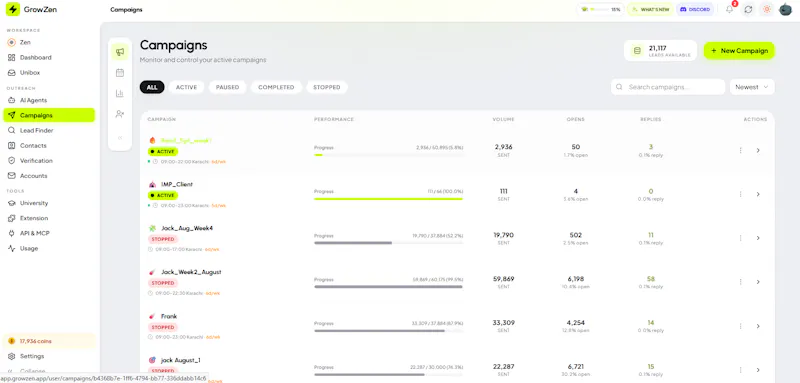Open the bar chart analytics icon
The image size is (800, 383).
click(x=120, y=93)
